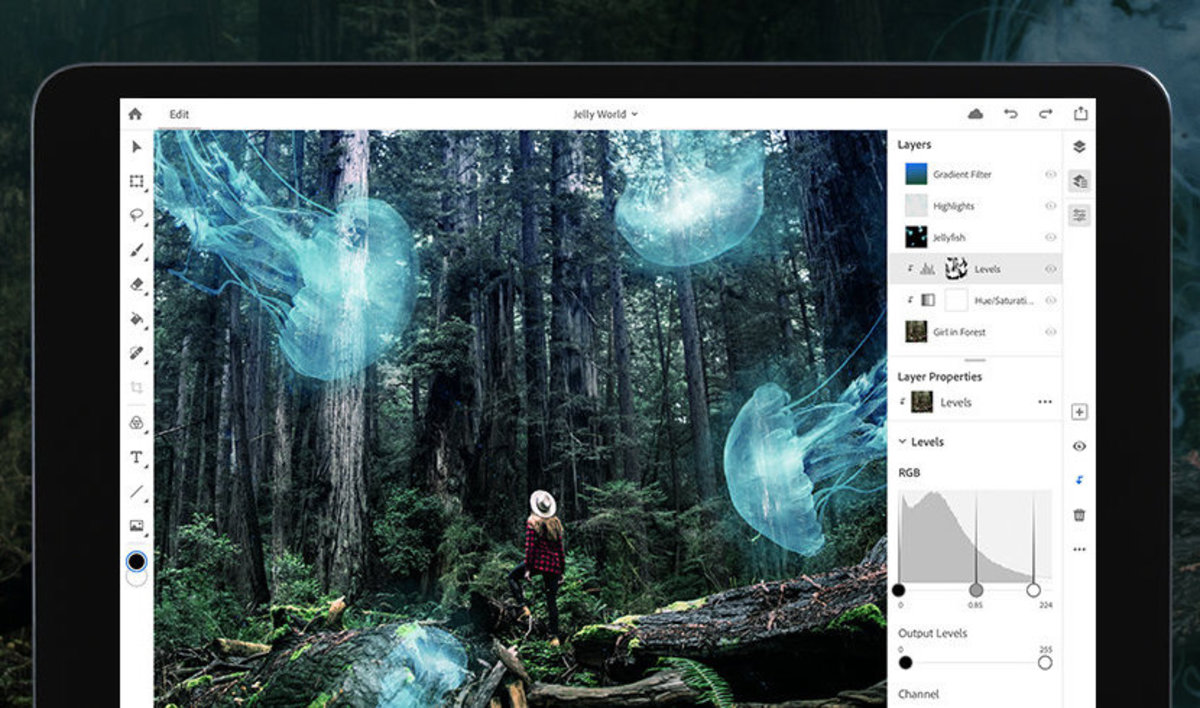Open Layer Properties more options ellipsis

click(x=1045, y=402)
